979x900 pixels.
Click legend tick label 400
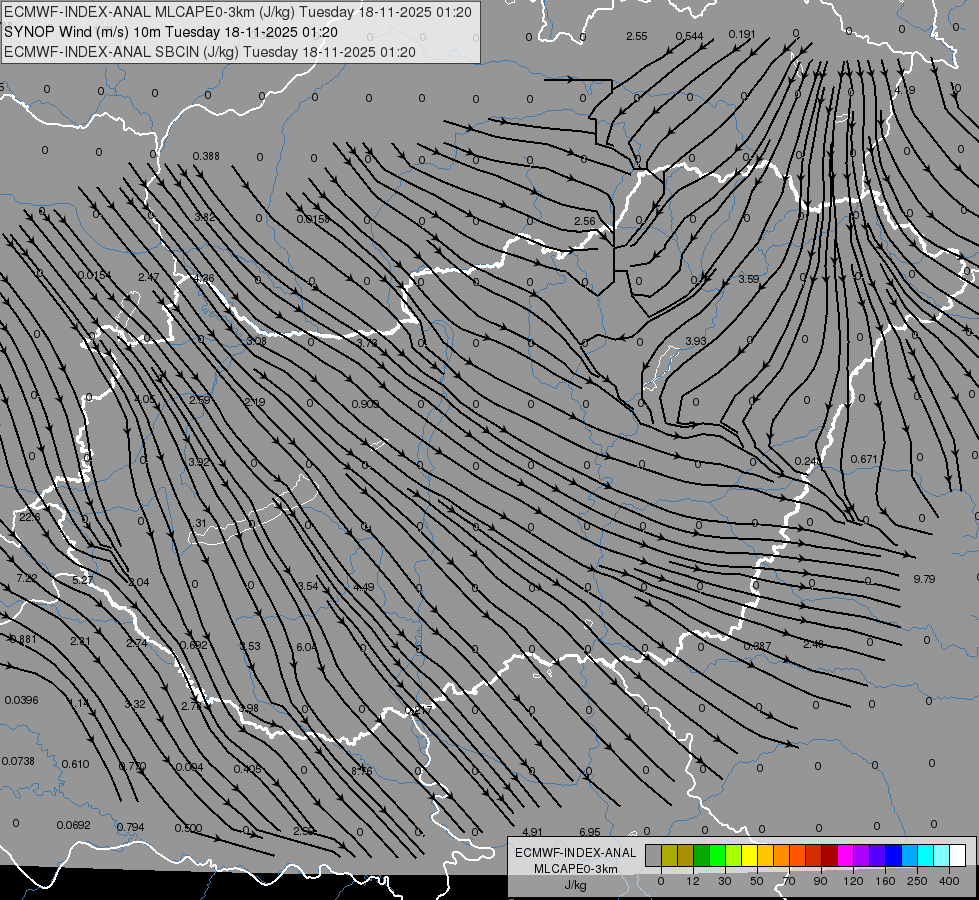(x=949, y=881)
